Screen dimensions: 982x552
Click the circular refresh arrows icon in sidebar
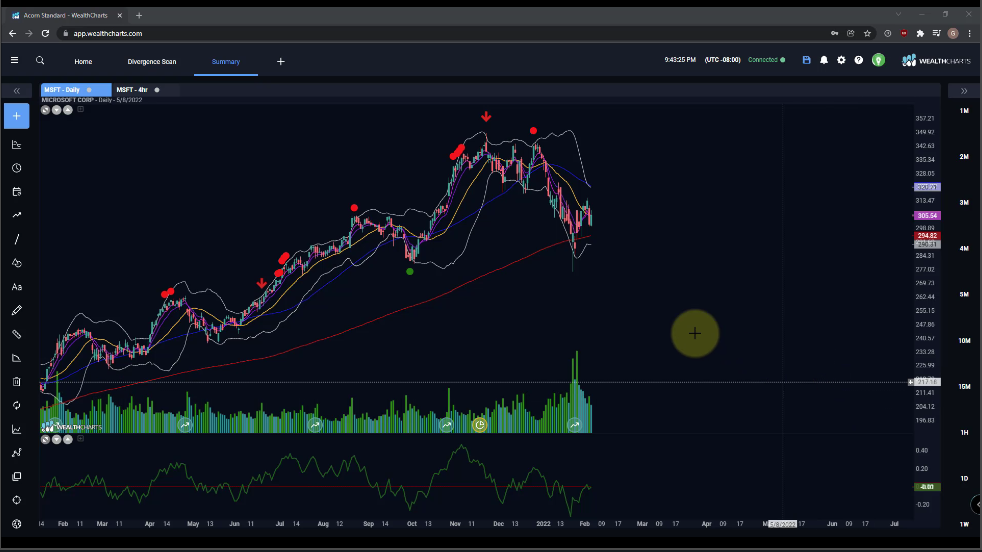coord(17,405)
